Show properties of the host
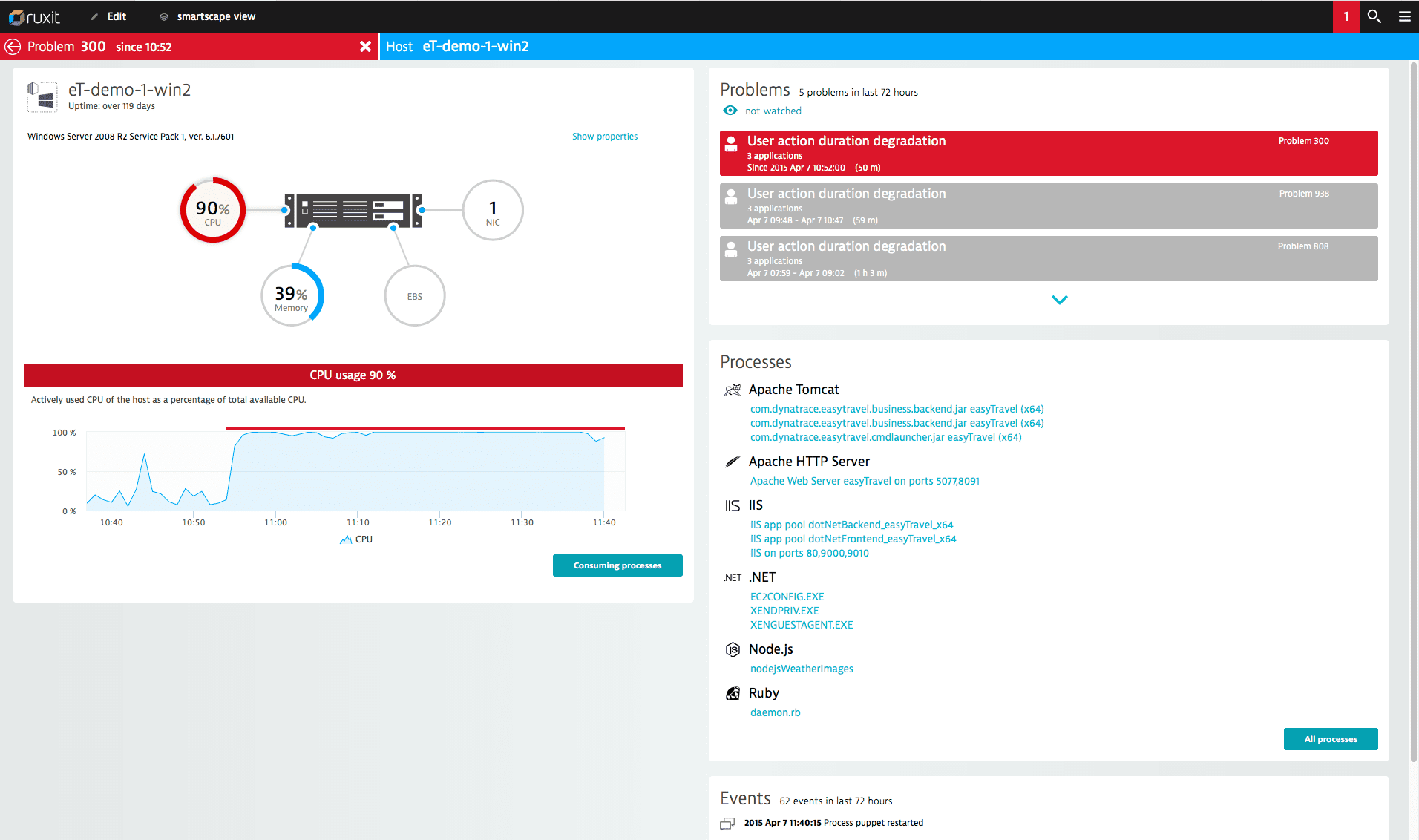The image size is (1419, 840). (x=605, y=137)
